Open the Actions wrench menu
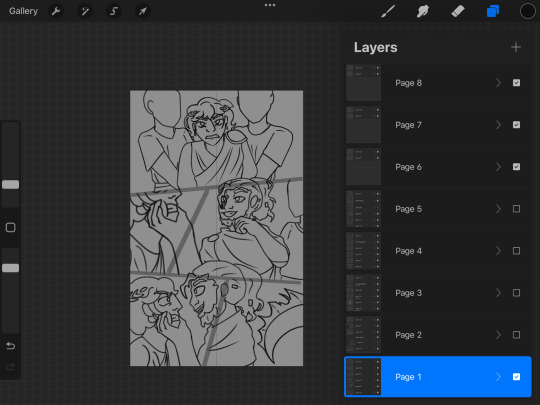Image resolution: width=540 pixels, height=405 pixels. [x=56, y=11]
